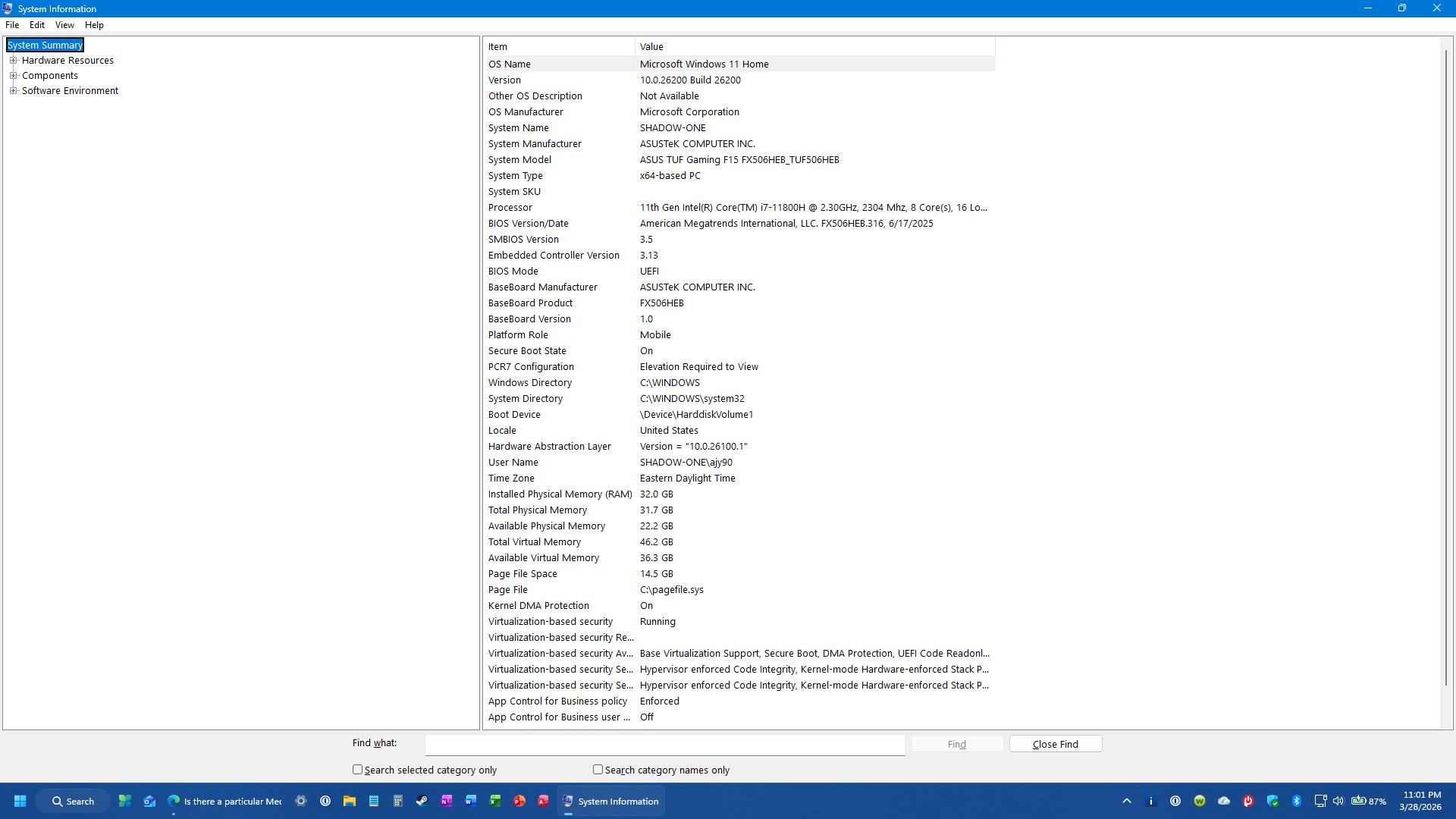The image size is (1456, 819).
Task: Open the green puzzle app in taskbar
Action: pos(125,801)
